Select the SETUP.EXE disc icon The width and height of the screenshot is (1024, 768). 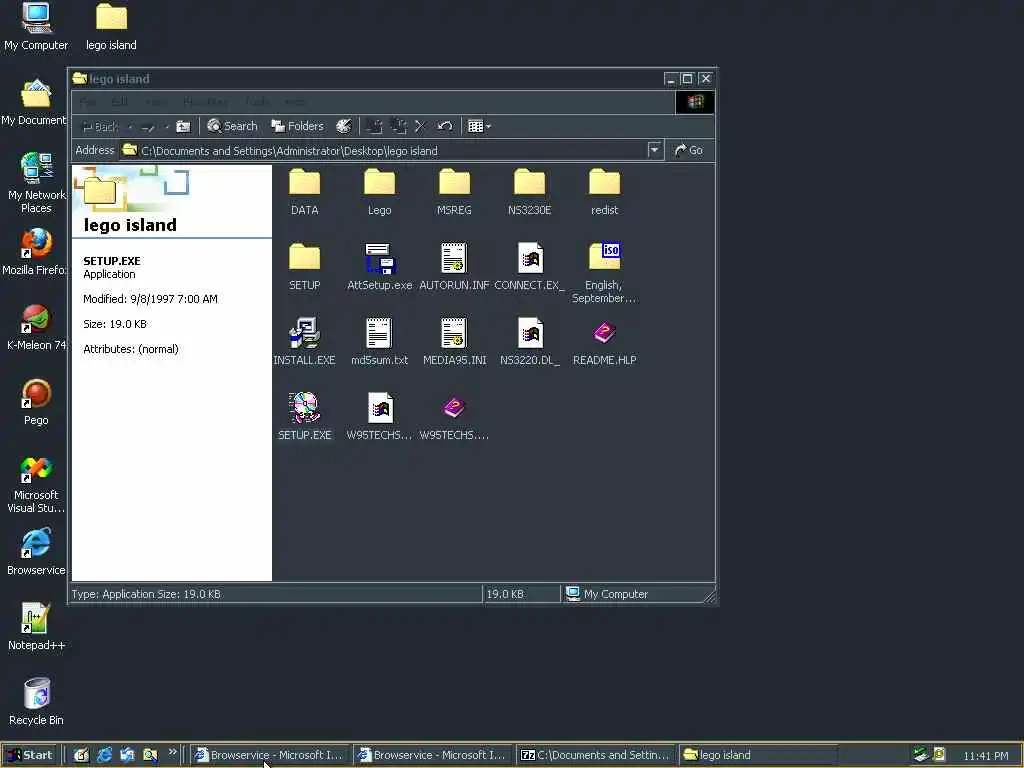coord(304,408)
